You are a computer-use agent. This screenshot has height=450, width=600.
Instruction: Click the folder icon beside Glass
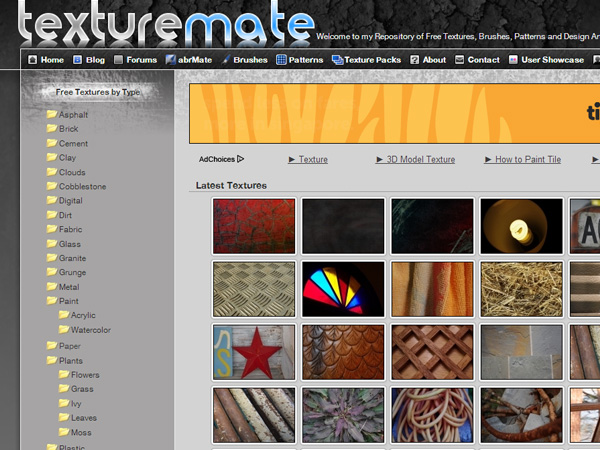coord(52,243)
